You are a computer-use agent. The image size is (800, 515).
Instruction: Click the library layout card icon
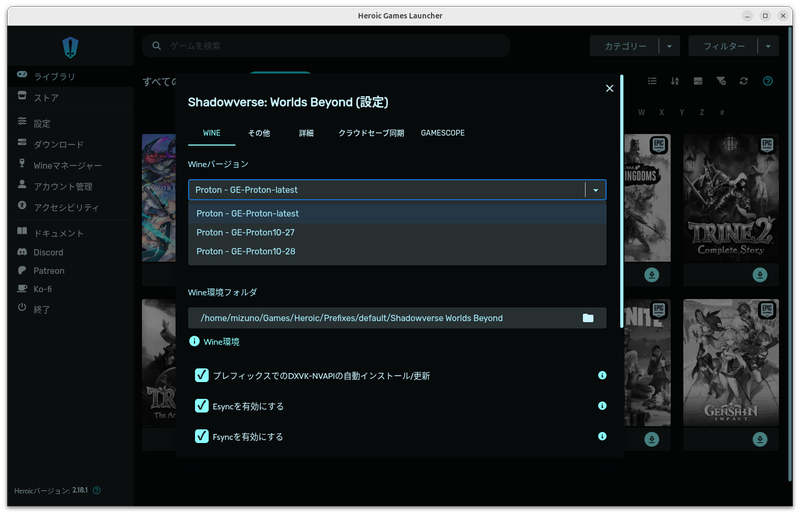tap(698, 81)
